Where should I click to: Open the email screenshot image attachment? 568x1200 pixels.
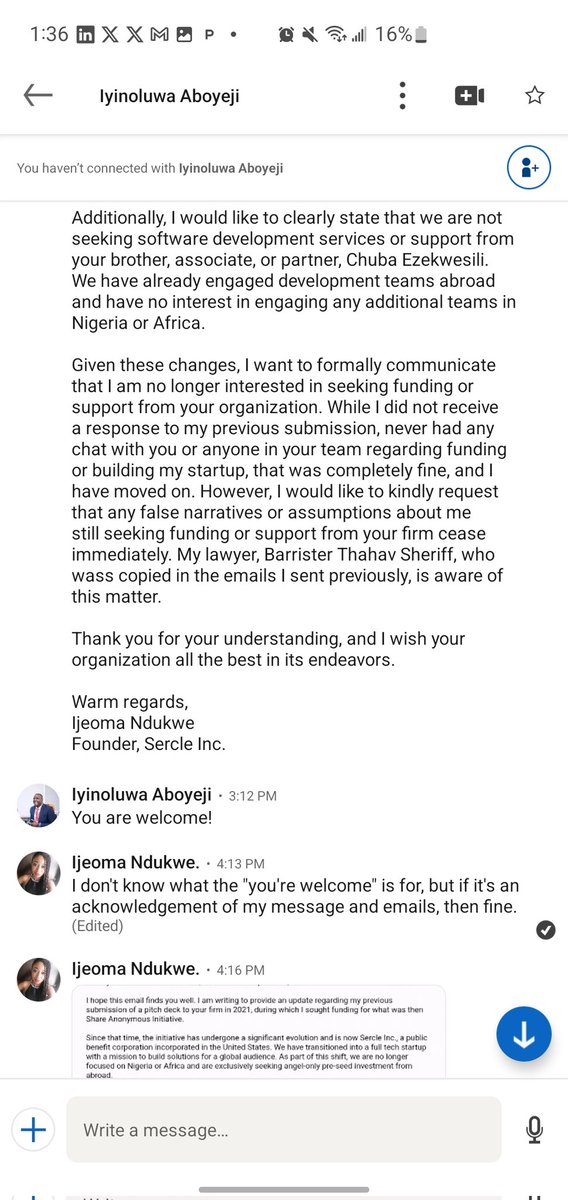(x=258, y=1030)
